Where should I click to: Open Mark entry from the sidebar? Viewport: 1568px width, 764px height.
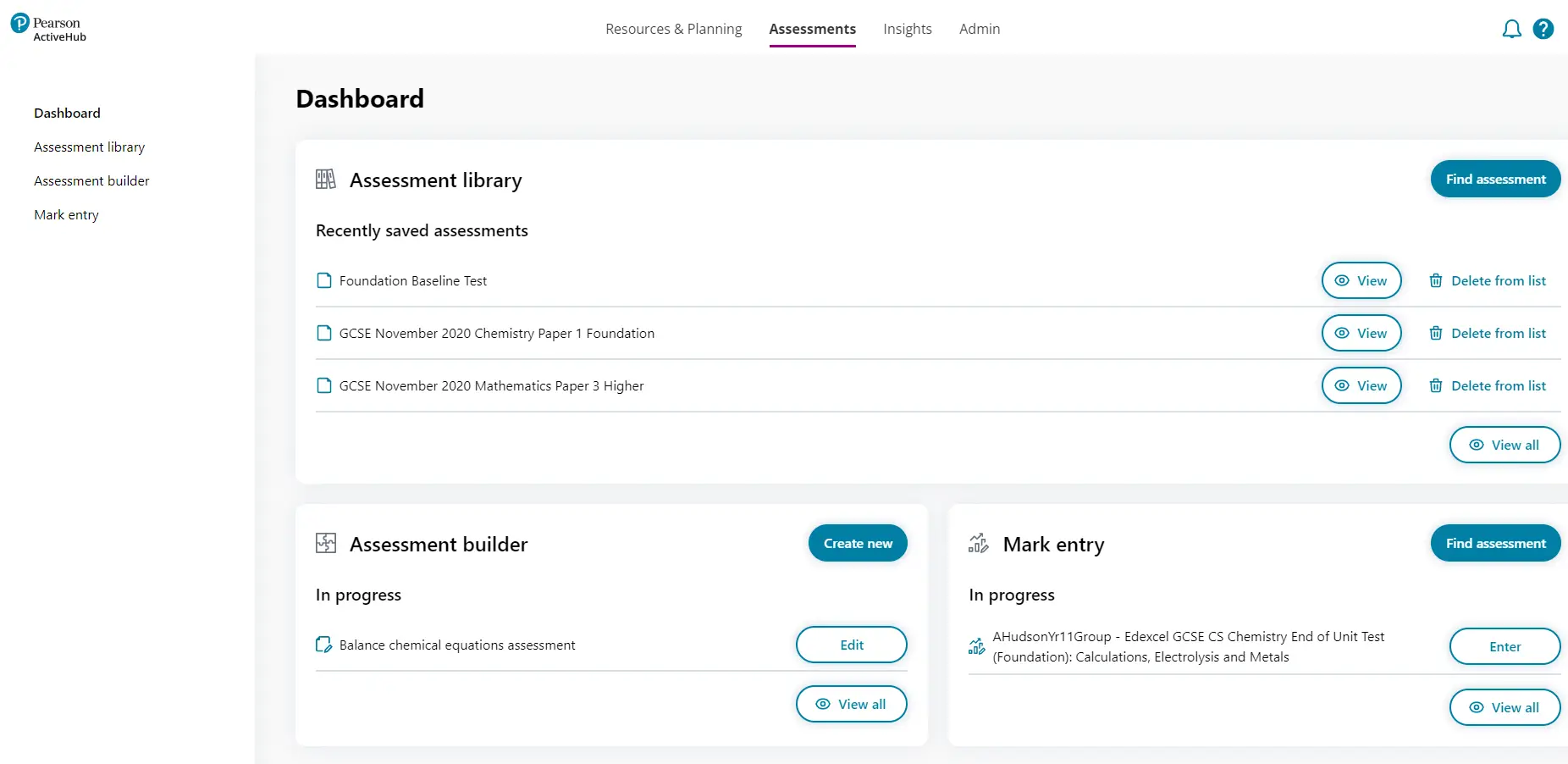(66, 214)
